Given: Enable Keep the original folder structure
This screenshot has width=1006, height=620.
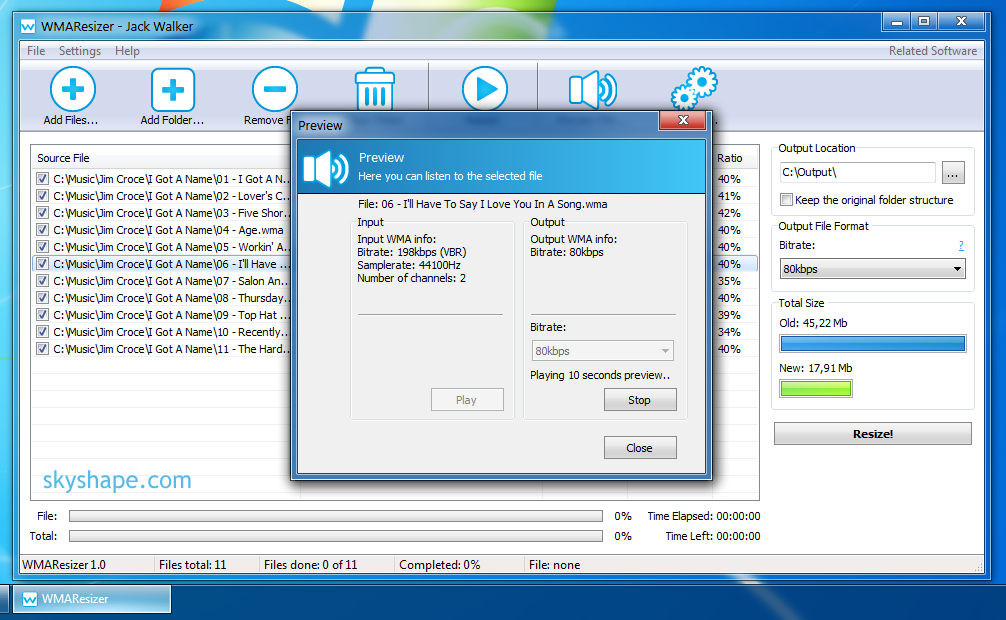Looking at the screenshot, I should 787,200.
